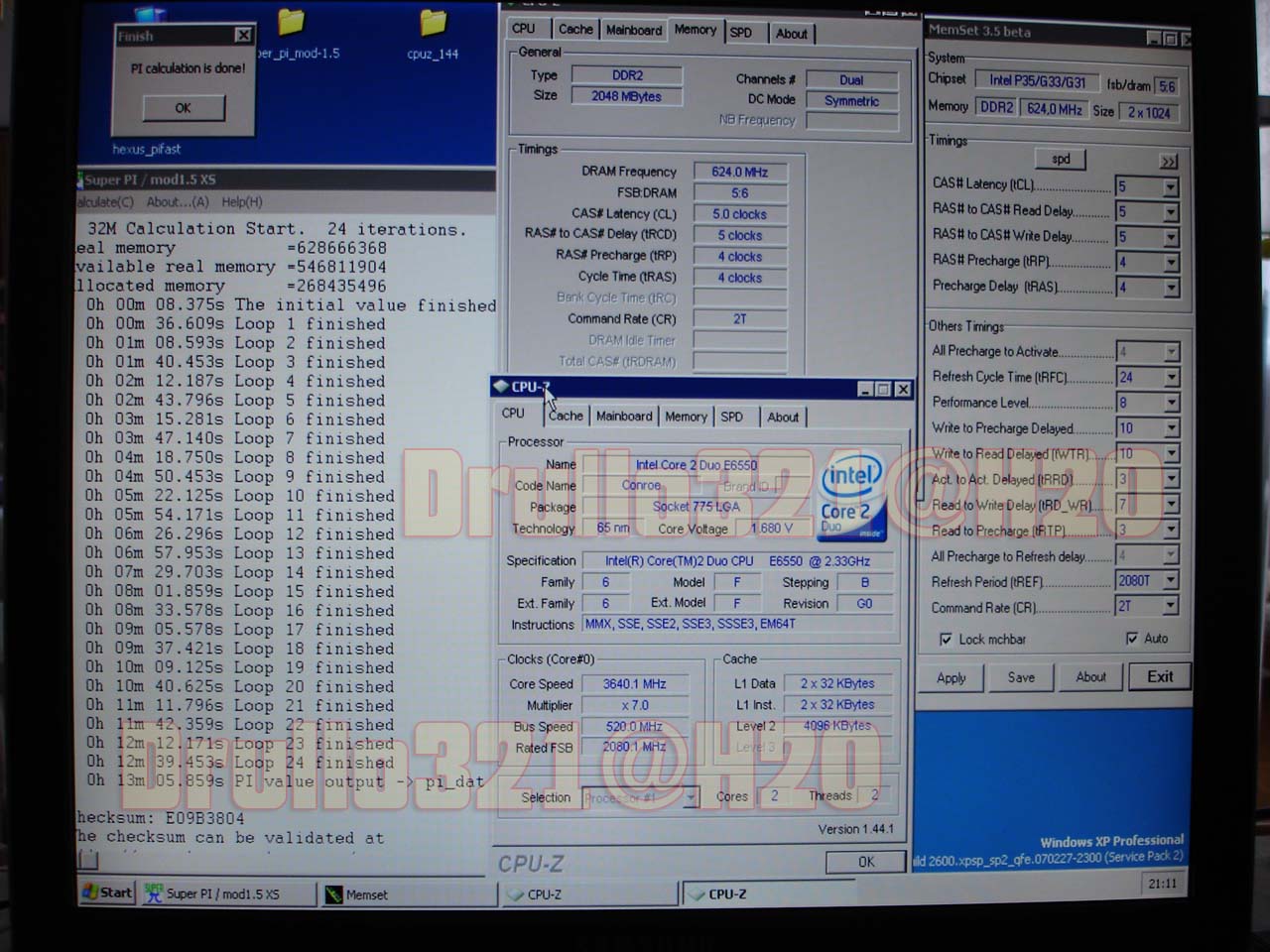Image resolution: width=1270 pixels, height=952 pixels.
Task: Switch to first CPU-Z taskbar button
Action: point(589,894)
